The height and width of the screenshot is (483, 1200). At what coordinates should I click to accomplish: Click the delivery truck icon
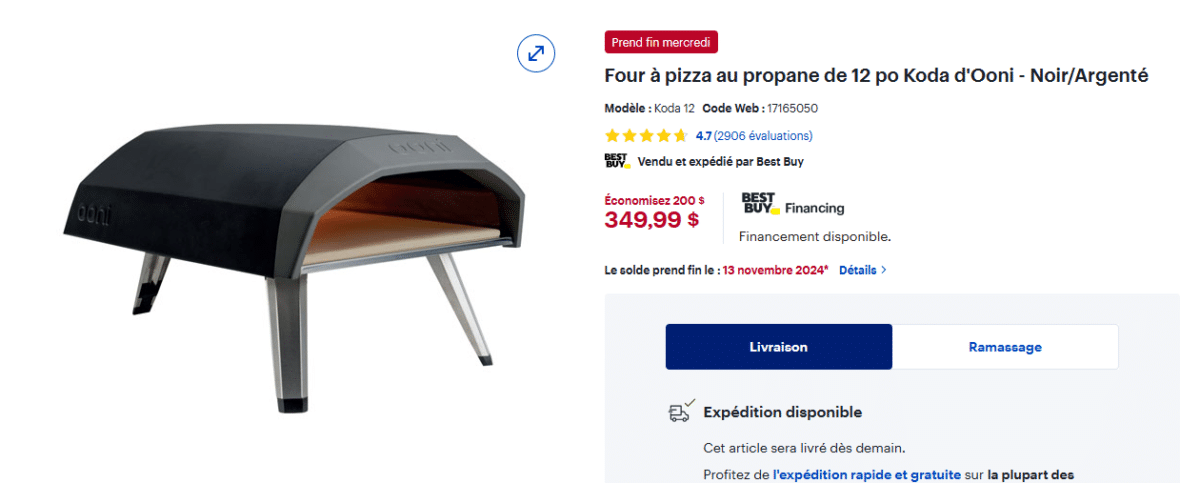[681, 411]
